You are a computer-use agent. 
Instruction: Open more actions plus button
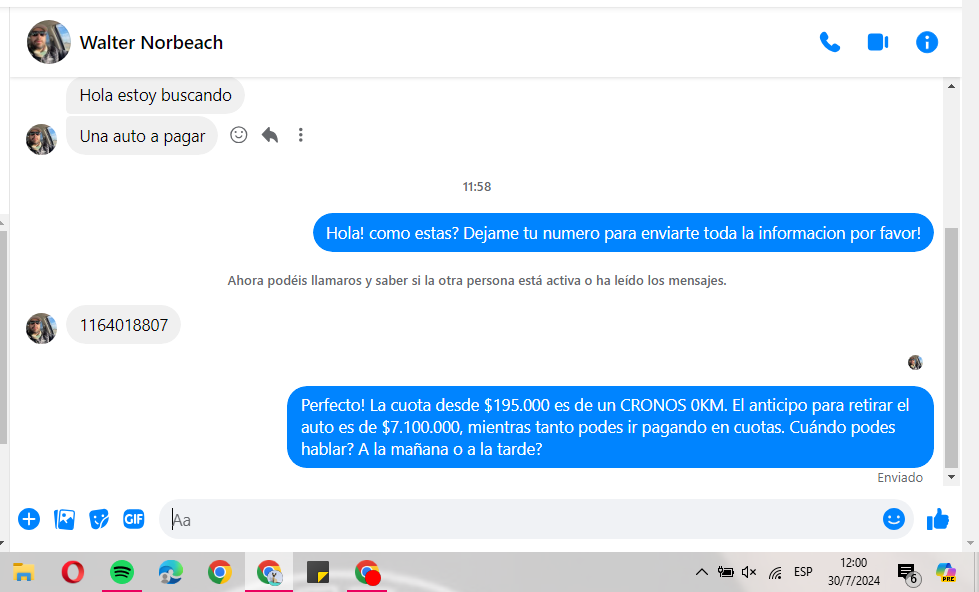click(x=29, y=519)
